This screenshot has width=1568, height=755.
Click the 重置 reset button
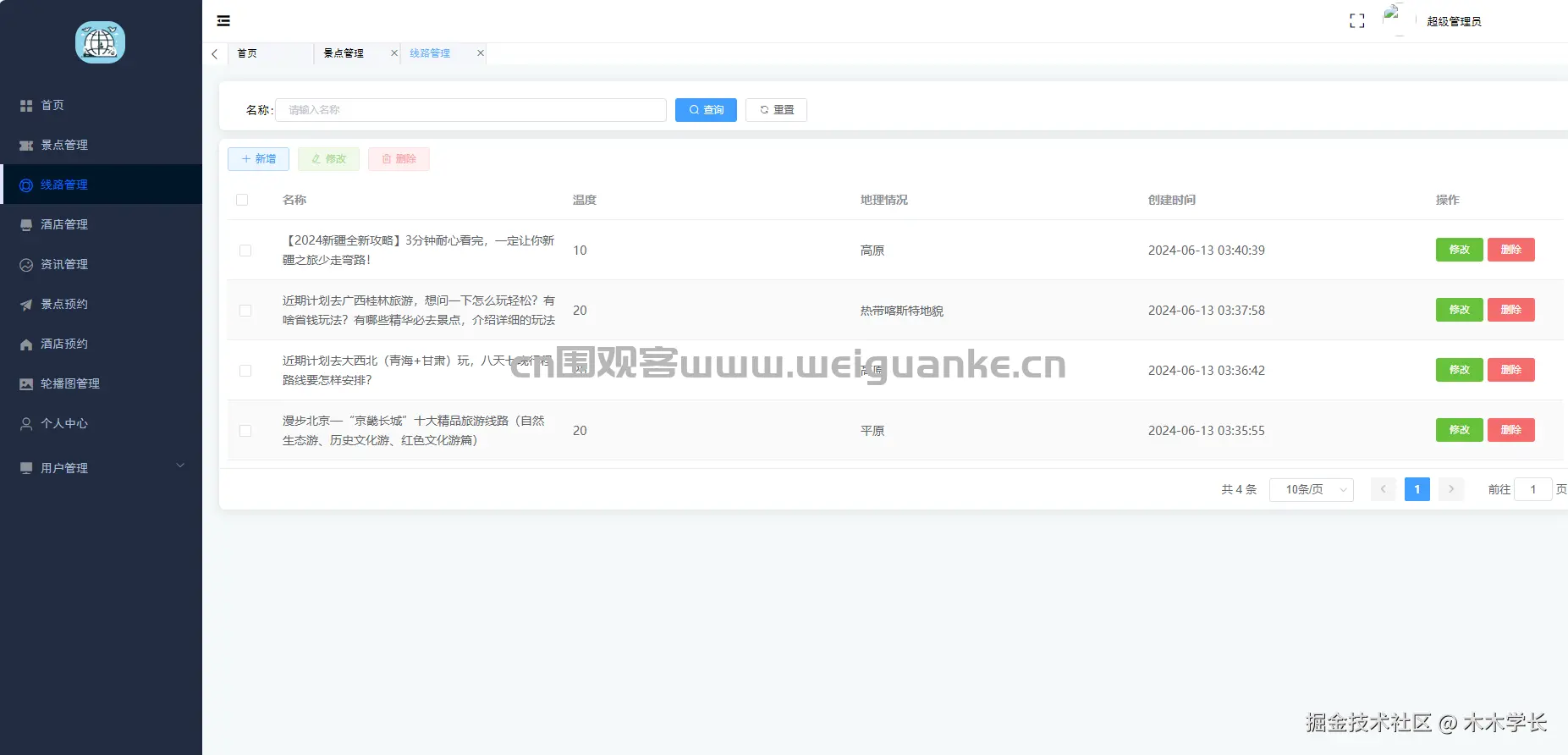click(776, 110)
